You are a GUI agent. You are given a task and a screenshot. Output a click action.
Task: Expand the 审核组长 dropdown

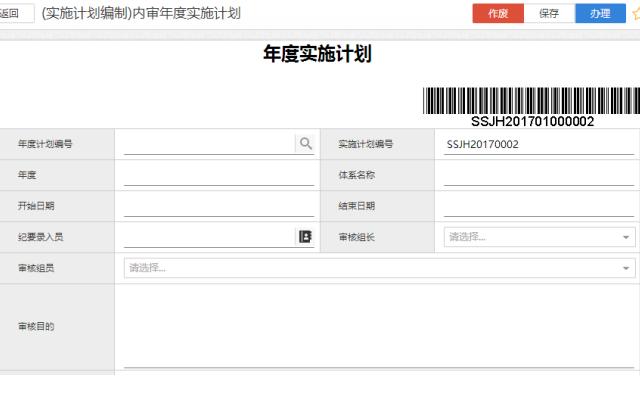(x=626, y=237)
